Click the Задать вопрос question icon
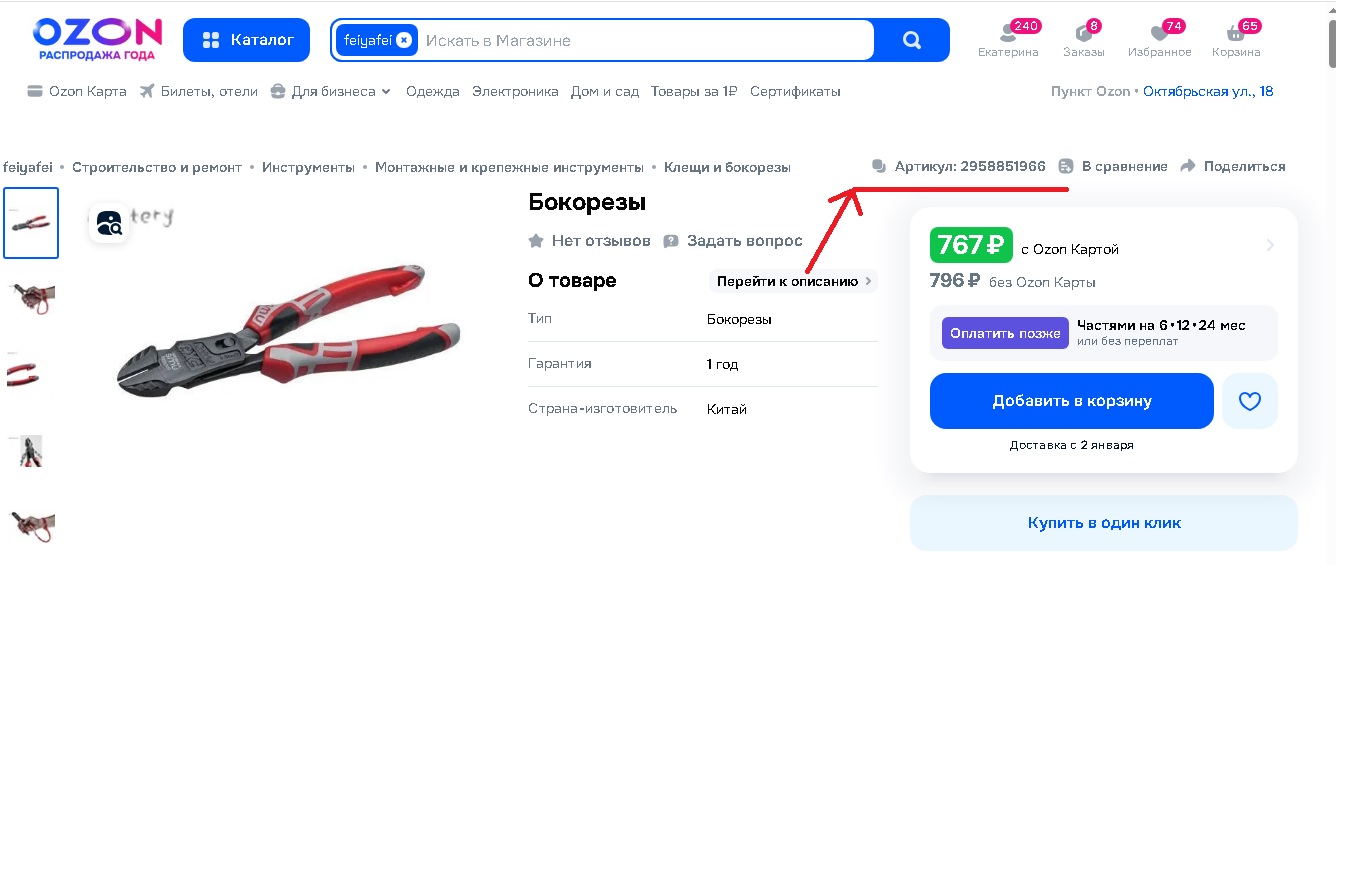Screen dimensions: 1366x876 click(673, 240)
